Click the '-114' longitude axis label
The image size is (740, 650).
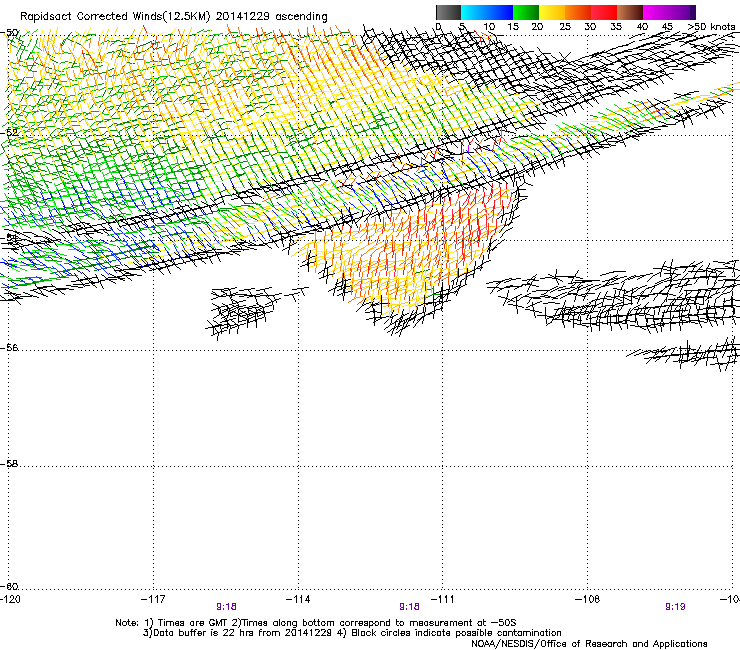298,599
